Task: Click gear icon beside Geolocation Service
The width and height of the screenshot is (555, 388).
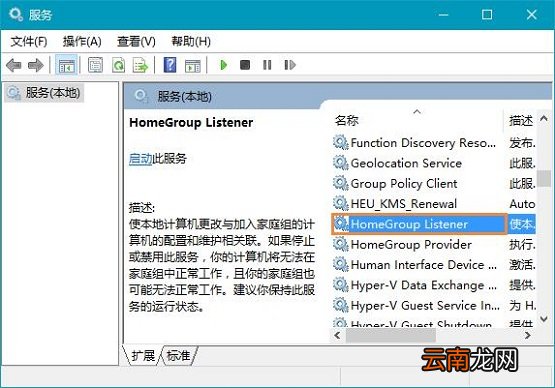Action: pos(341,162)
